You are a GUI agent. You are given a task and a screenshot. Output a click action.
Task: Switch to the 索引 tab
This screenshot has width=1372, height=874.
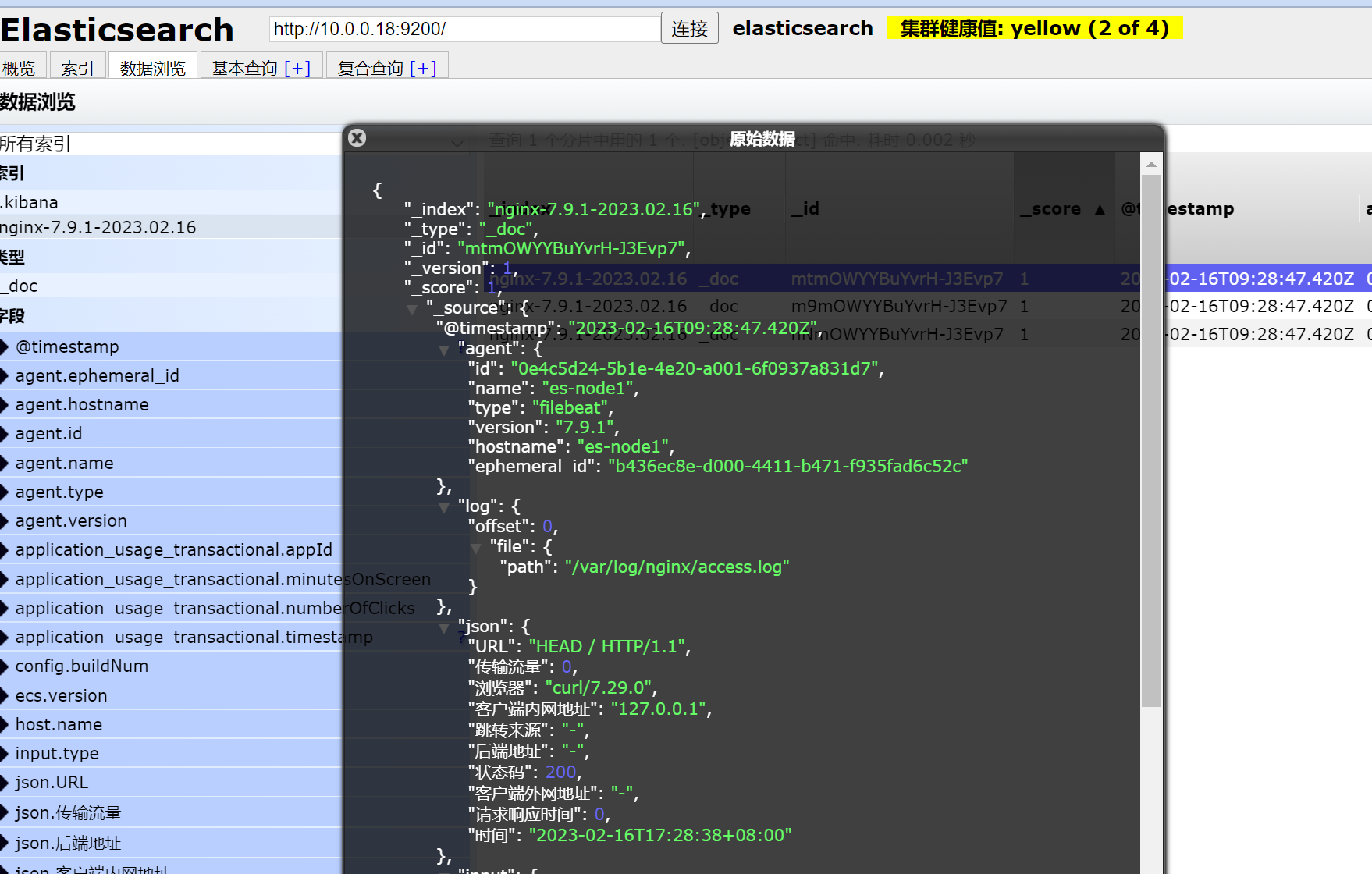pos(77,69)
